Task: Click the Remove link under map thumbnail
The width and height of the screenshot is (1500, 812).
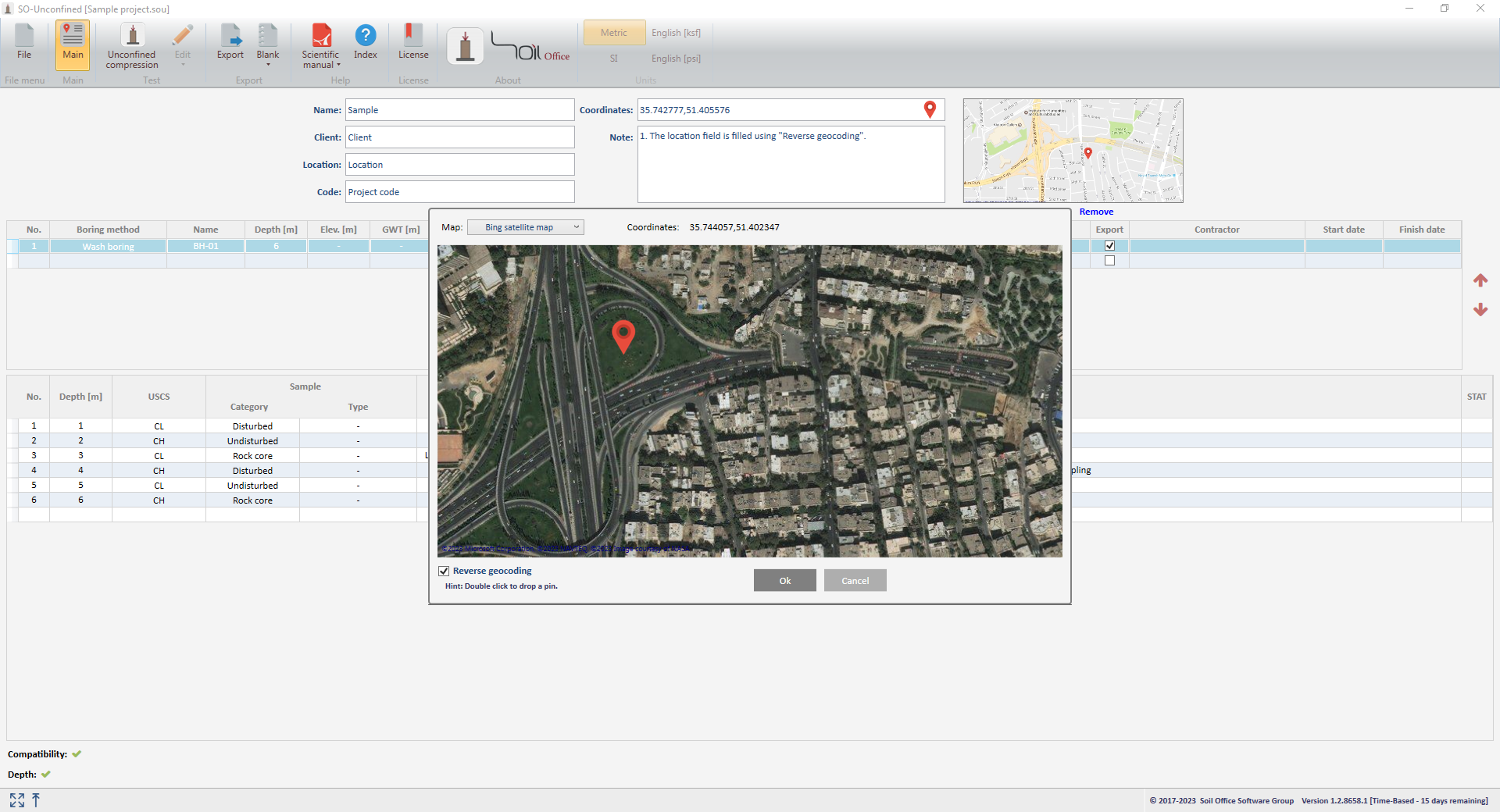Action: [x=1096, y=212]
